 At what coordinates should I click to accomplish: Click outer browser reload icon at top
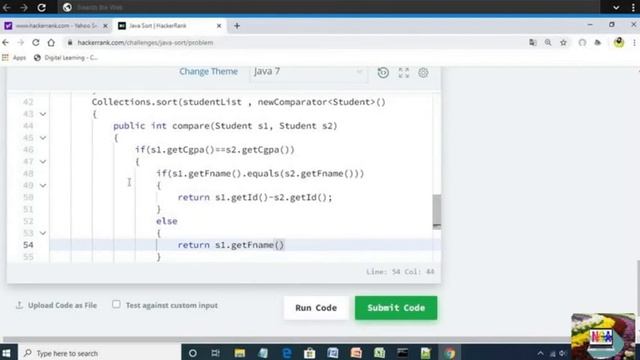point(41,7)
